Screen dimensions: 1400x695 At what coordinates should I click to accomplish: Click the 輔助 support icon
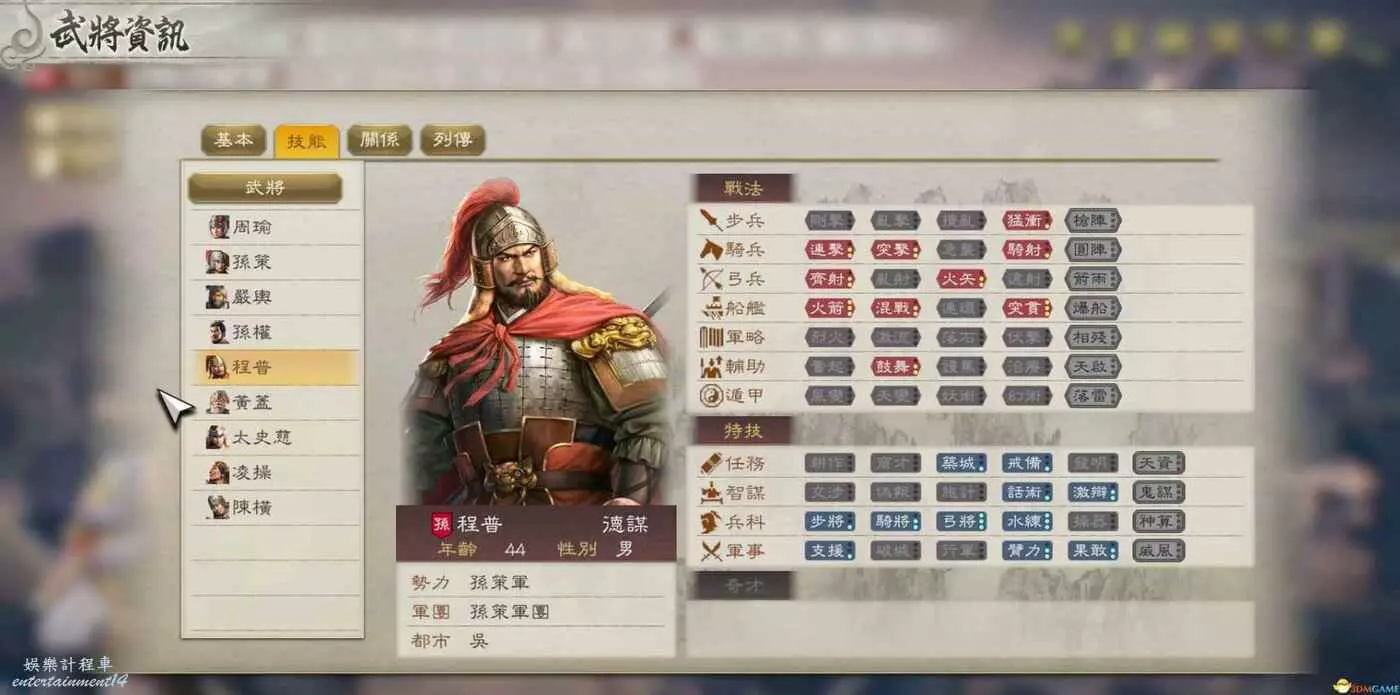pyautogui.click(x=710, y=366)
